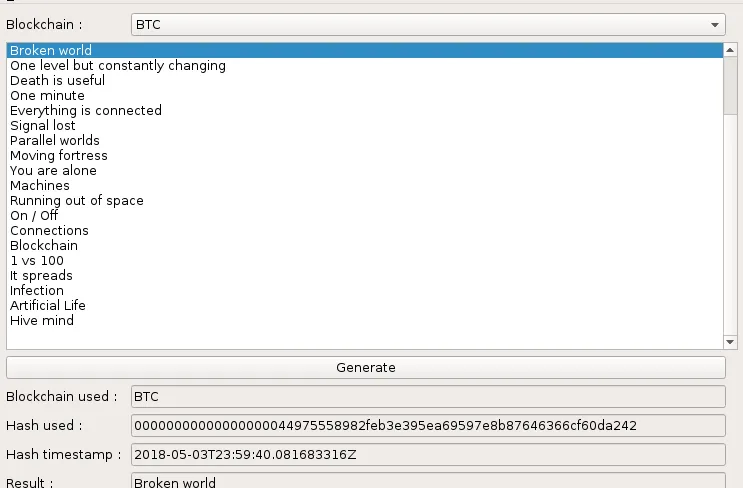
Task: Pick the 'Parallel worlds' entry
Action: click(365, 141)
